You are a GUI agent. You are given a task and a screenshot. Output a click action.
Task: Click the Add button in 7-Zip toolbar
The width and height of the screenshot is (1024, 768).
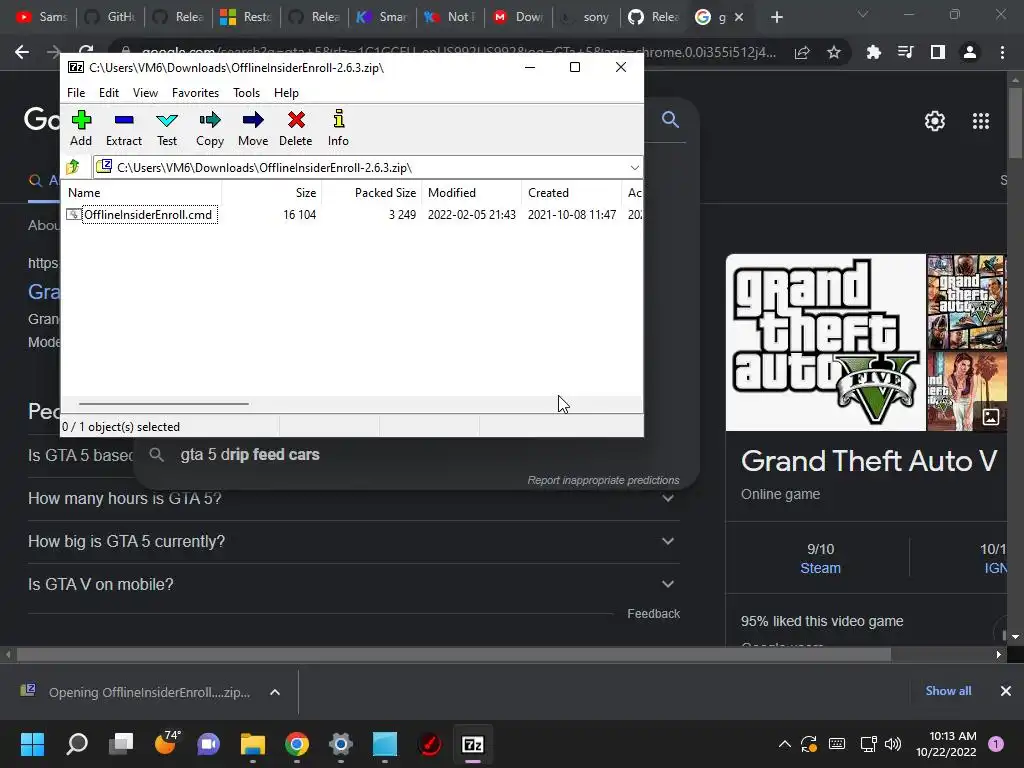coord(81,129)
